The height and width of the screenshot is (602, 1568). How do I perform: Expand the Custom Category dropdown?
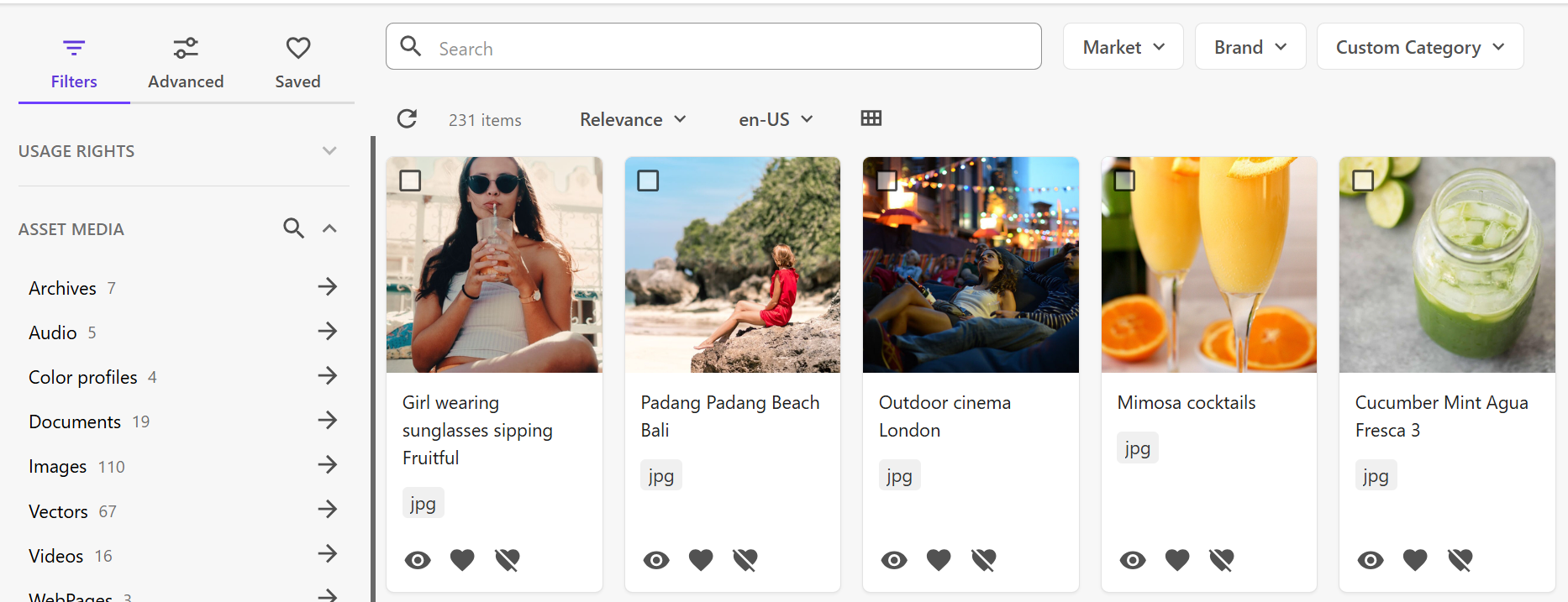(x=1420, y=47)
